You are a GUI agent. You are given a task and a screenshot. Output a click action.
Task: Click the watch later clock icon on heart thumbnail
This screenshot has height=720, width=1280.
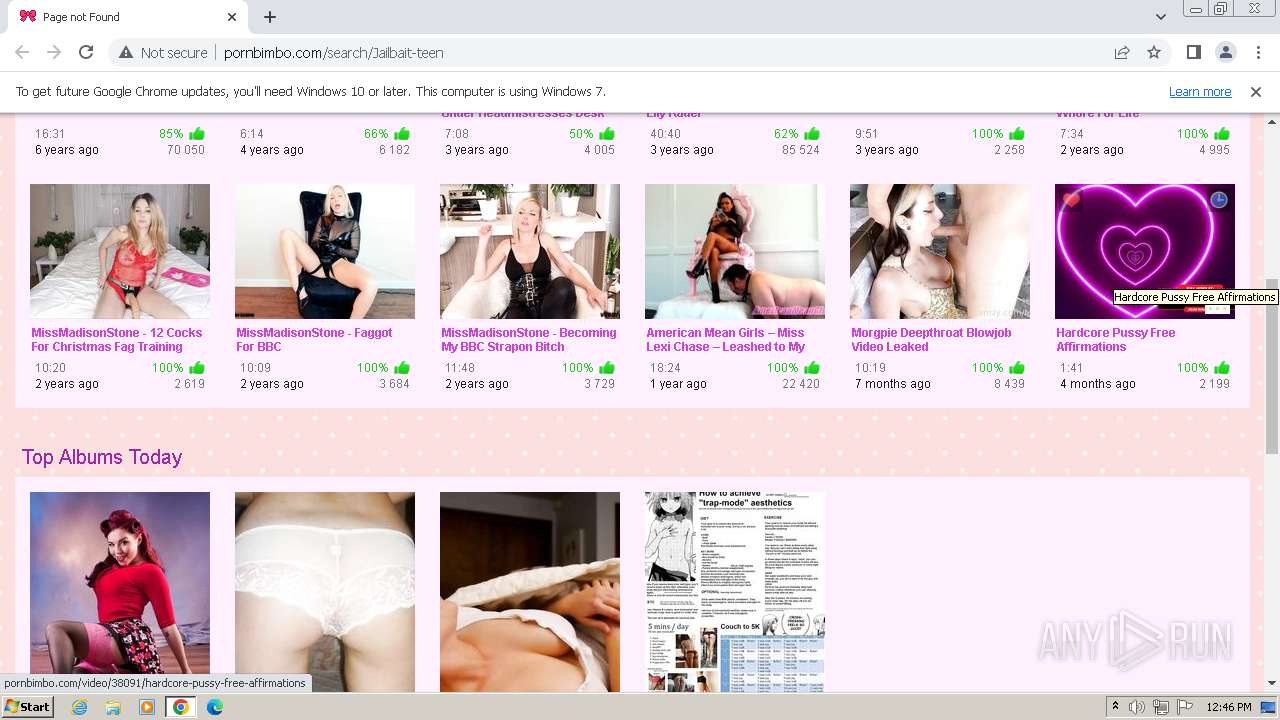1218,200
